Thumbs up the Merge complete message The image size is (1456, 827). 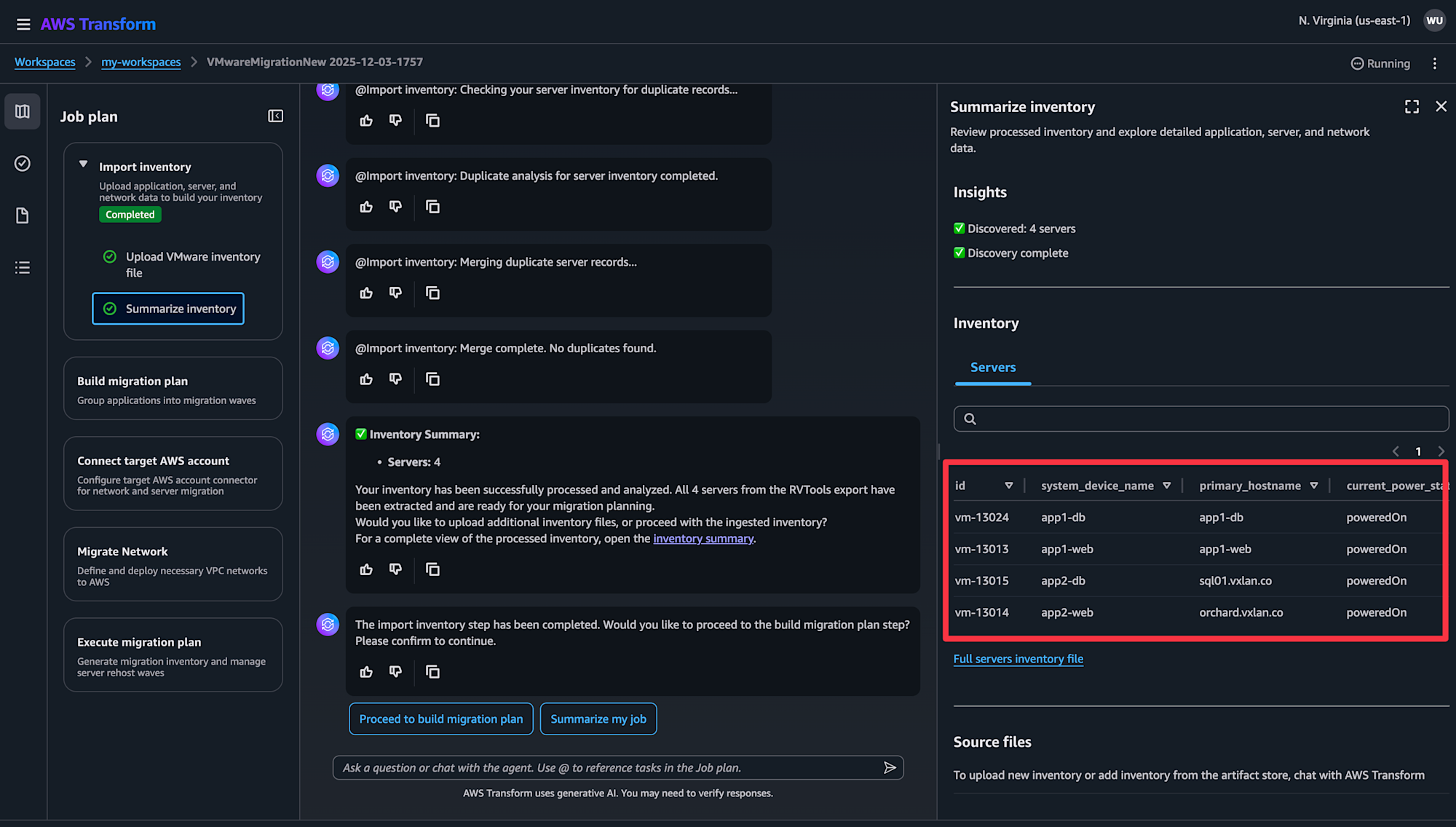pyautogui.click(x=366, y=379)
